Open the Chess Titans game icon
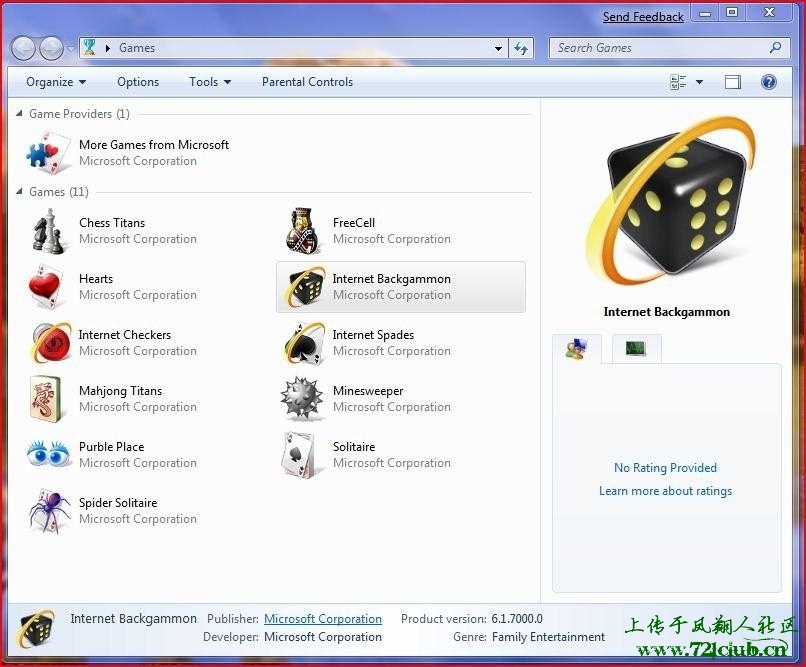 (x=48, y=231)
